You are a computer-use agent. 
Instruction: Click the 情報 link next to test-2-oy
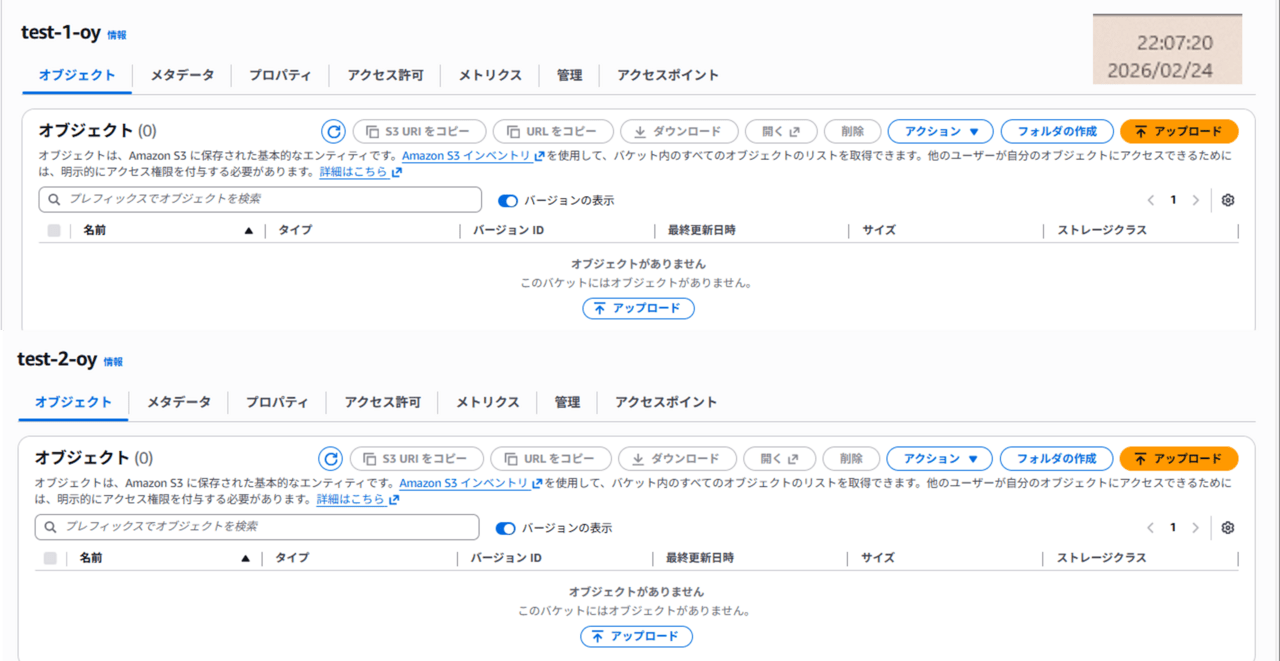[x=113, y=362]
